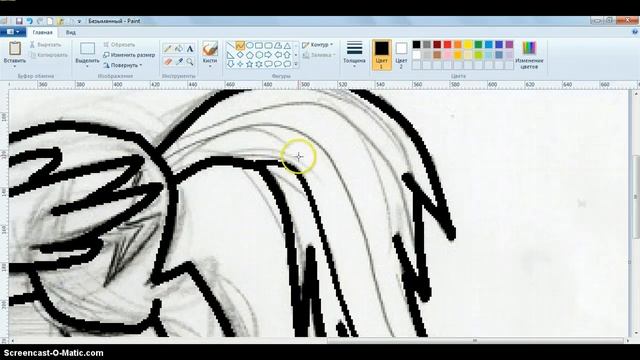Choose the Six-point star shape
Image resolution: width=640 pixels, height=360 pixels.
click(259, 64)
